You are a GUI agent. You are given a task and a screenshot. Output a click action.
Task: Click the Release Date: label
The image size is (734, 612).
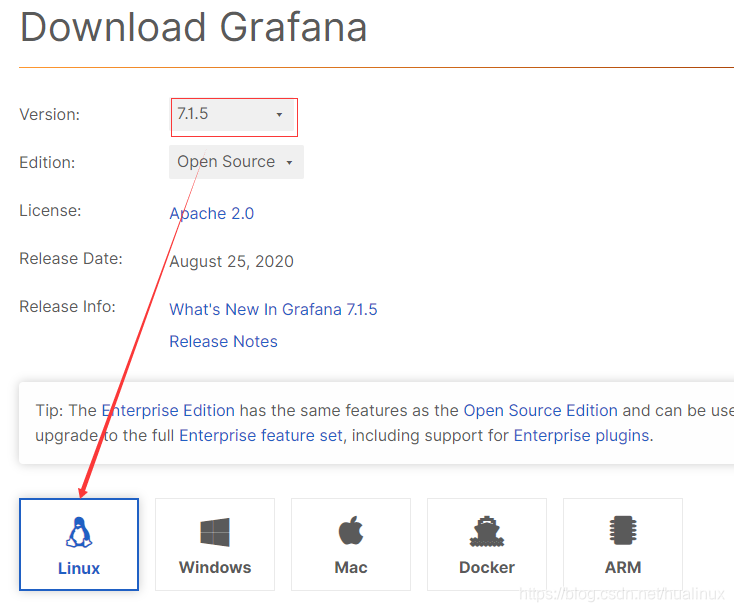click(71, 258)
